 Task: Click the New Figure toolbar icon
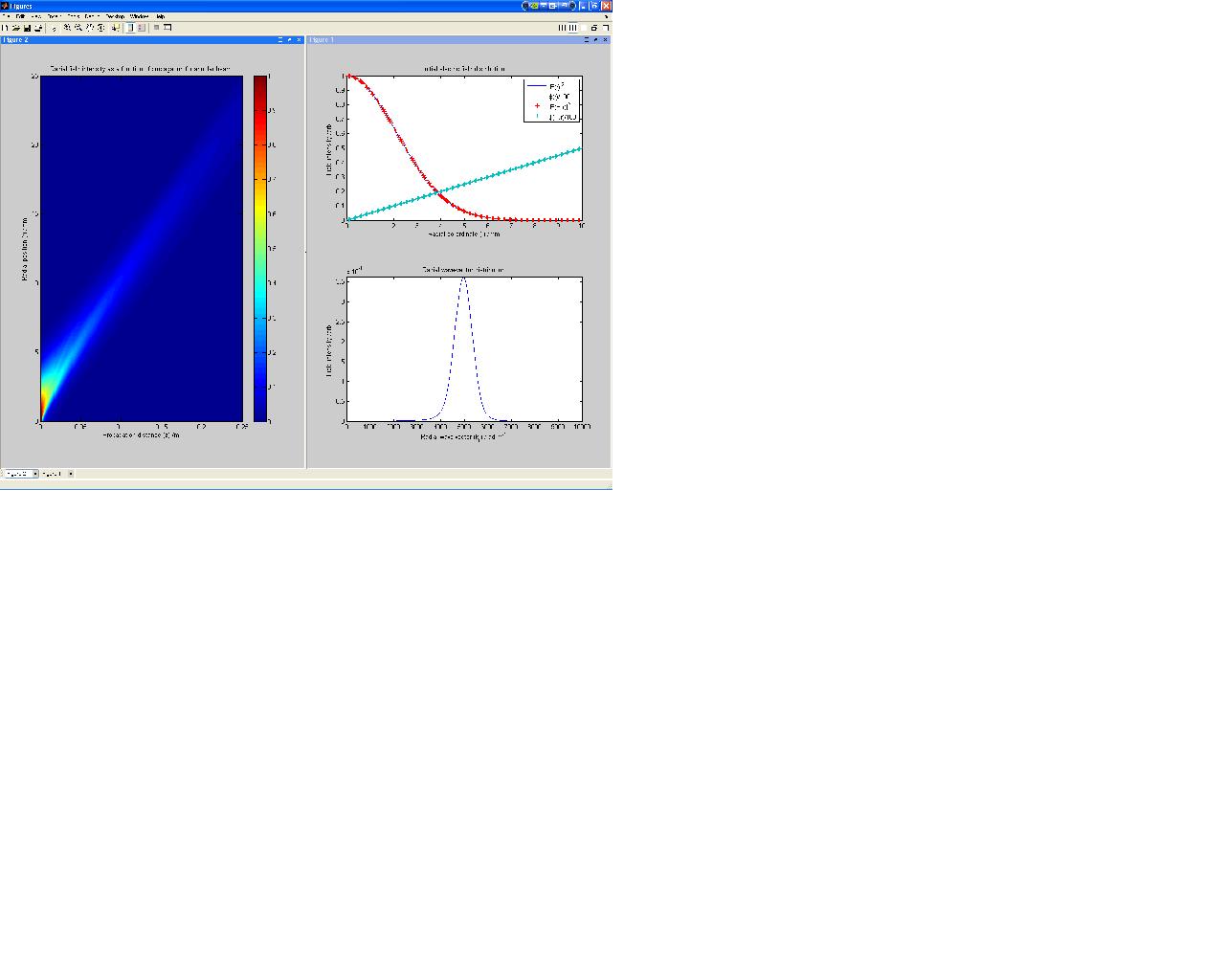click(5, 28)
